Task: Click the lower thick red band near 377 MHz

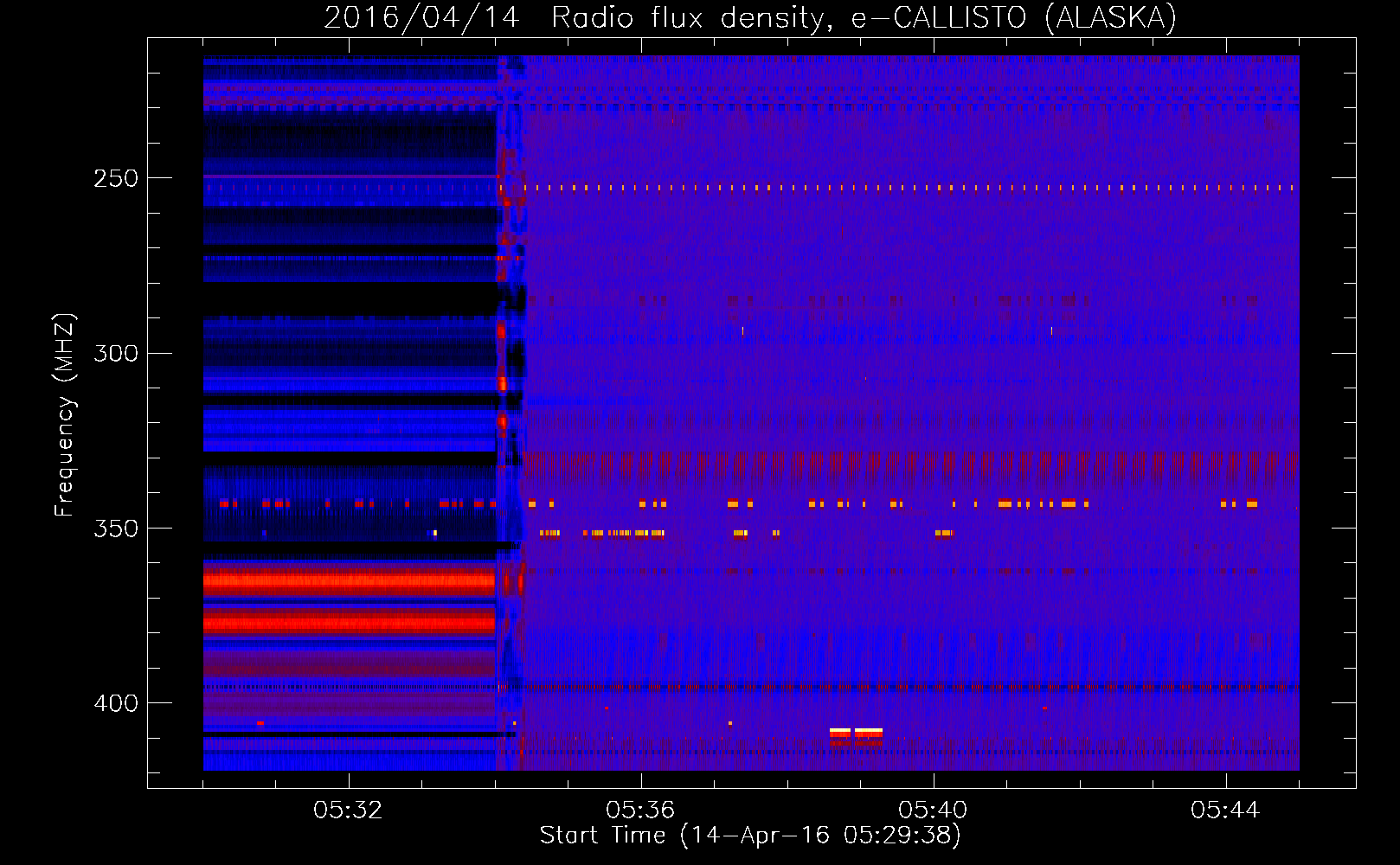Action: click(348, 621)
